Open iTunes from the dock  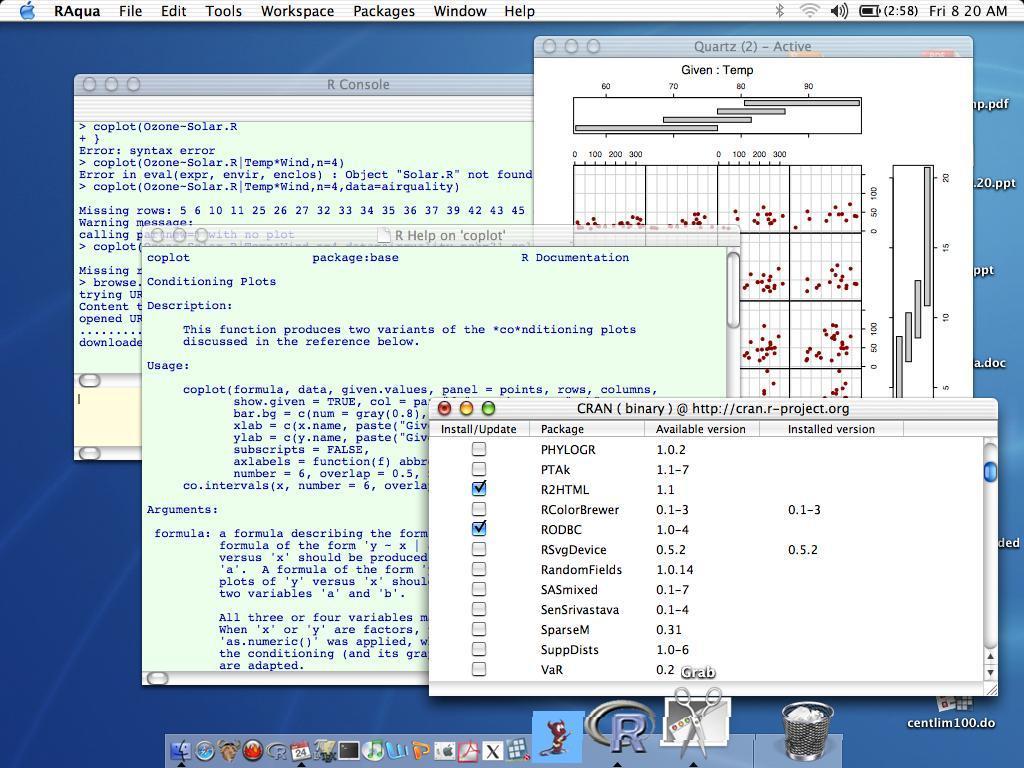(x=373, y=750)
